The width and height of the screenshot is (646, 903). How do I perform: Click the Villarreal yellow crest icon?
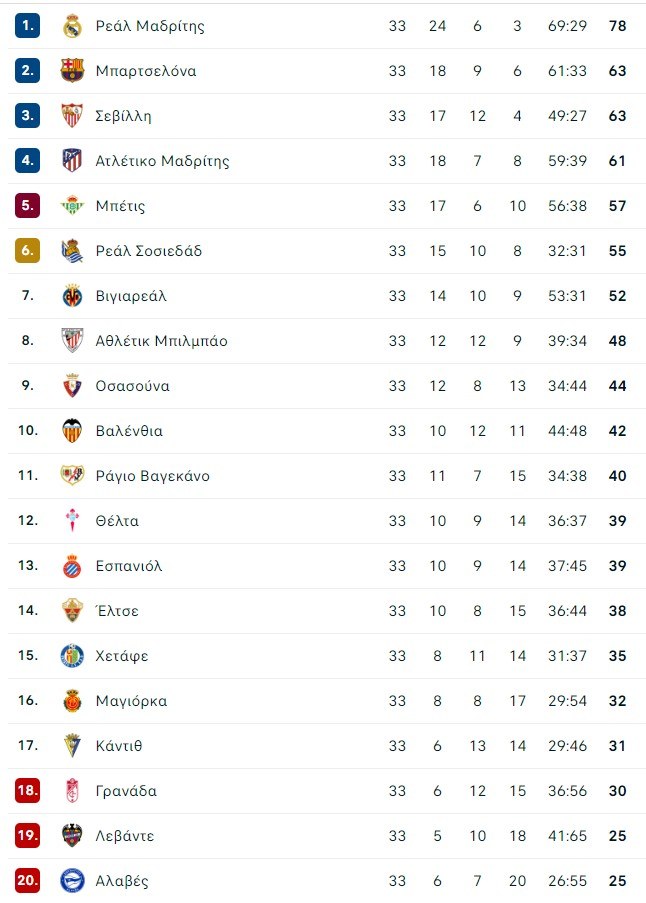point(72,296)
